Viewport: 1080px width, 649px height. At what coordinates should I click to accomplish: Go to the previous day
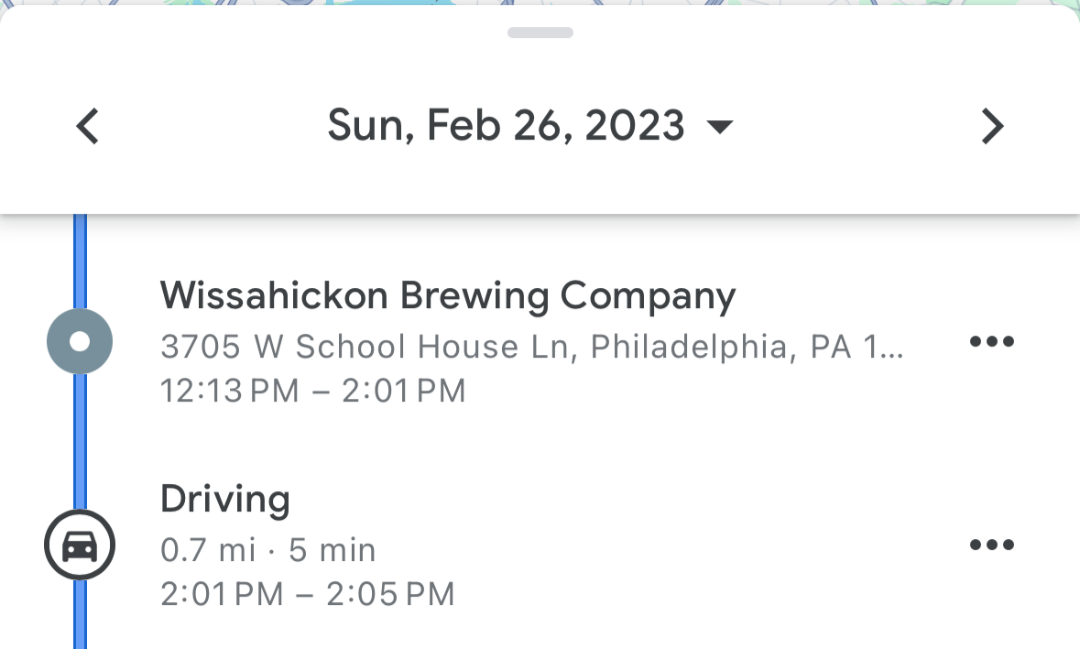88,127
